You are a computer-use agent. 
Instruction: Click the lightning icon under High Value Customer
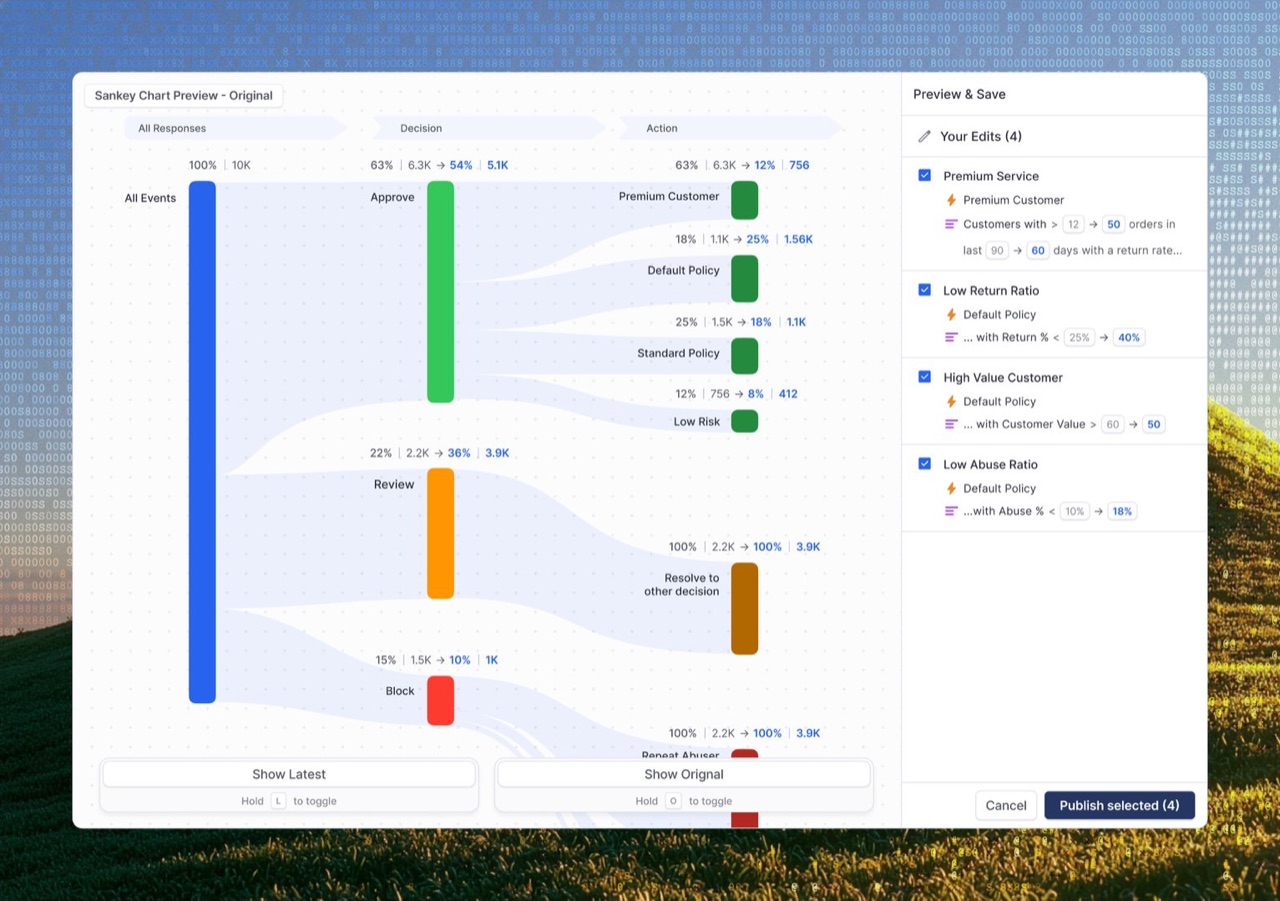952,402
